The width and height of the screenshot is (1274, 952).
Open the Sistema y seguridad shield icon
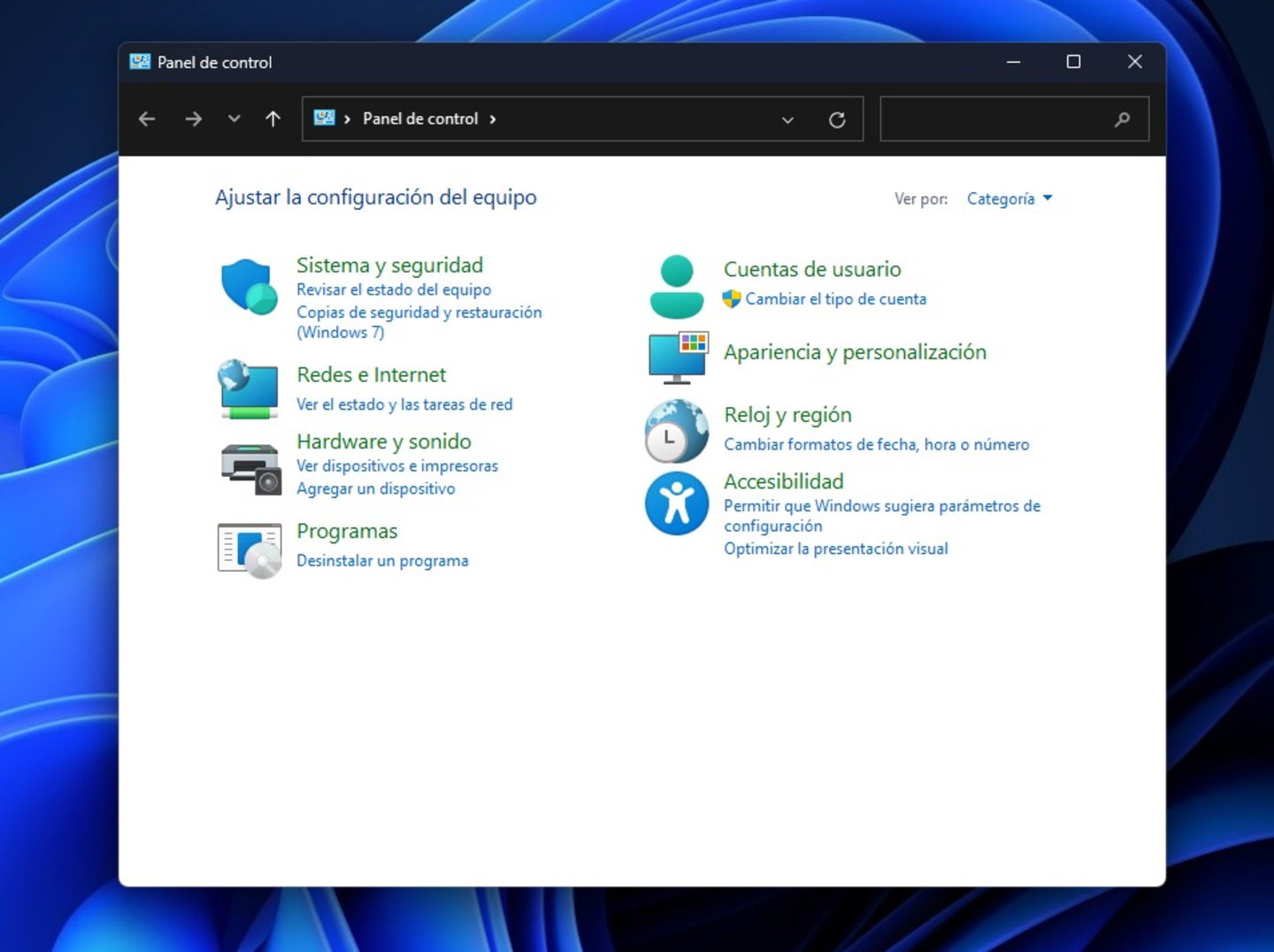point(249,287)
